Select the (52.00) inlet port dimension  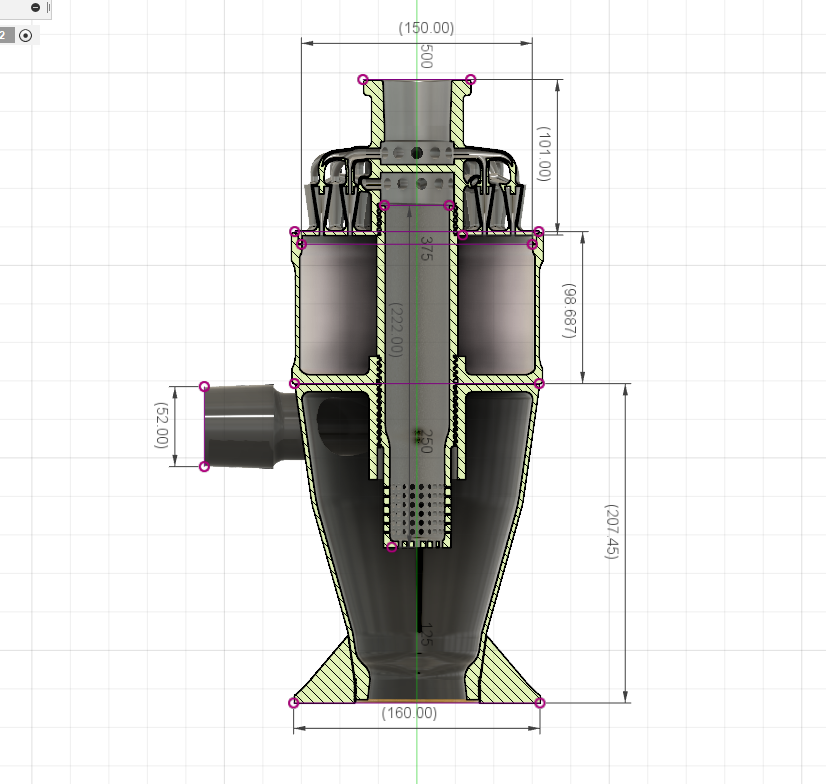point(163,426)
